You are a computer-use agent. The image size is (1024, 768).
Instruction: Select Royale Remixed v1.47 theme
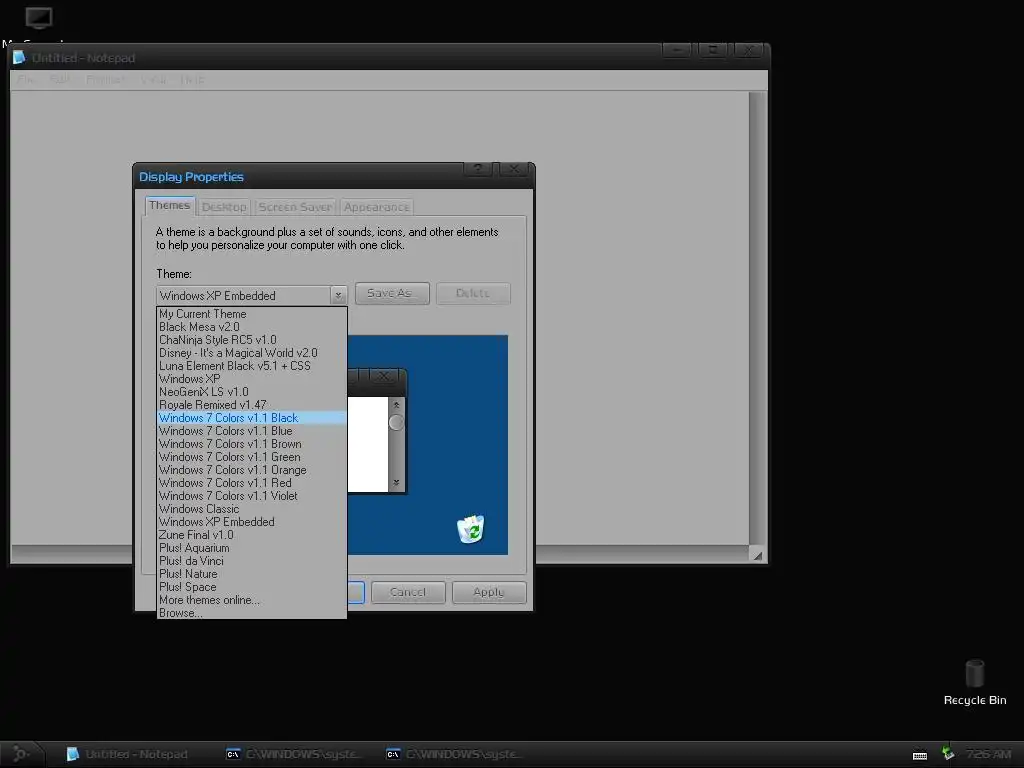tap(251, 405)
